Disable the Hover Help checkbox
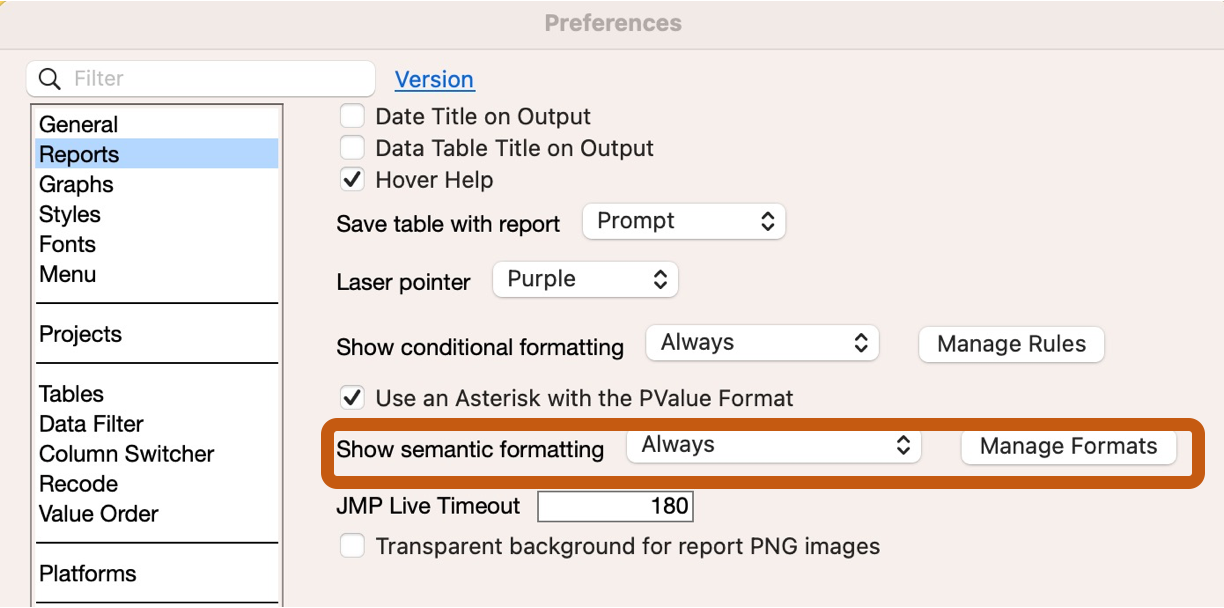The height and width of the screenshot is (608, 1224). click(x=352, y=179)
